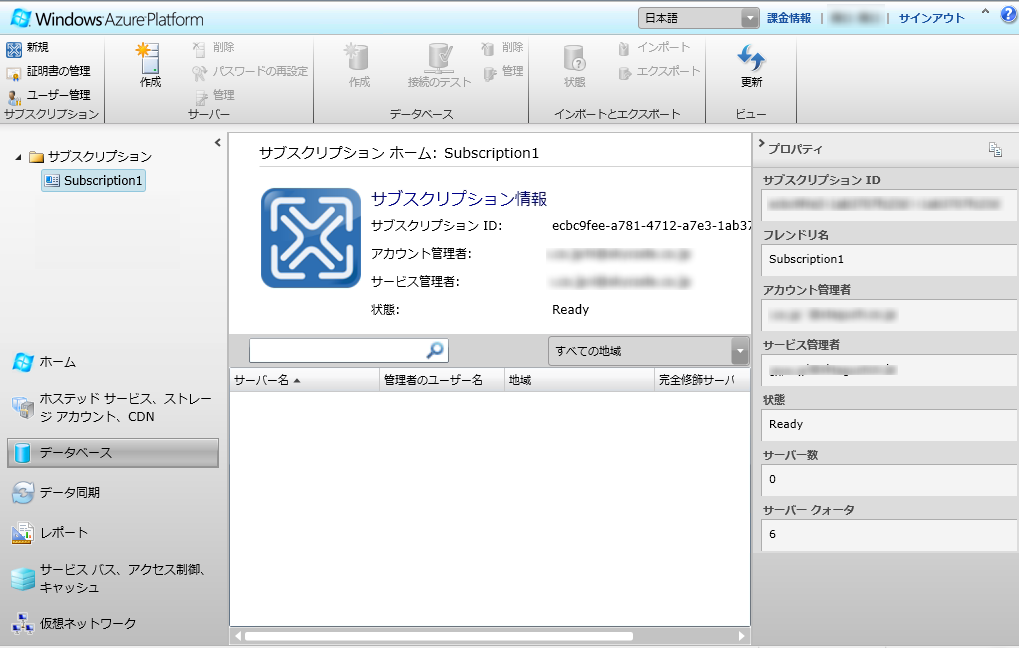The width and height of the screenshot is (1019, 648).
Task: Click the help question mark icon
Action: coord(1009,15)
